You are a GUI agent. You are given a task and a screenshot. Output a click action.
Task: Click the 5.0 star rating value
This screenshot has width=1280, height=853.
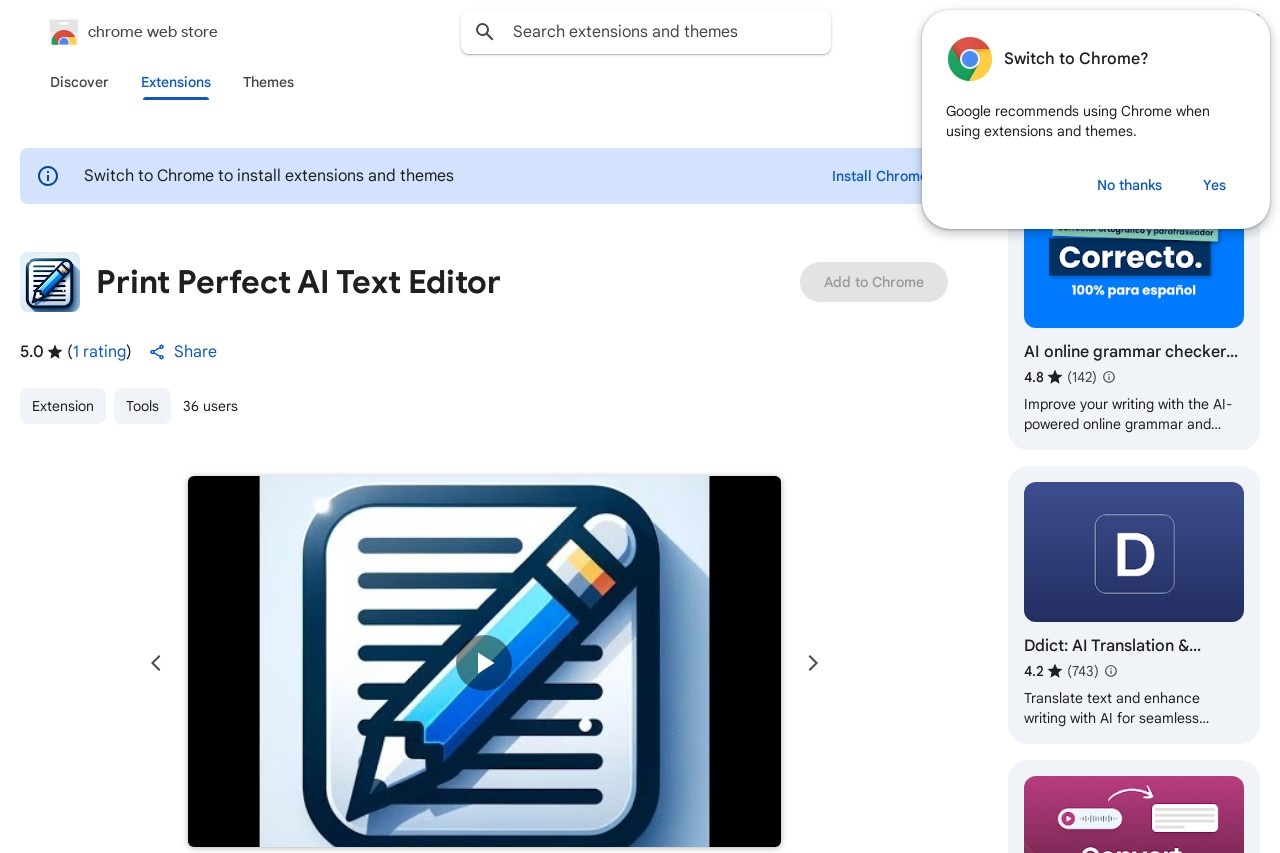32,352
